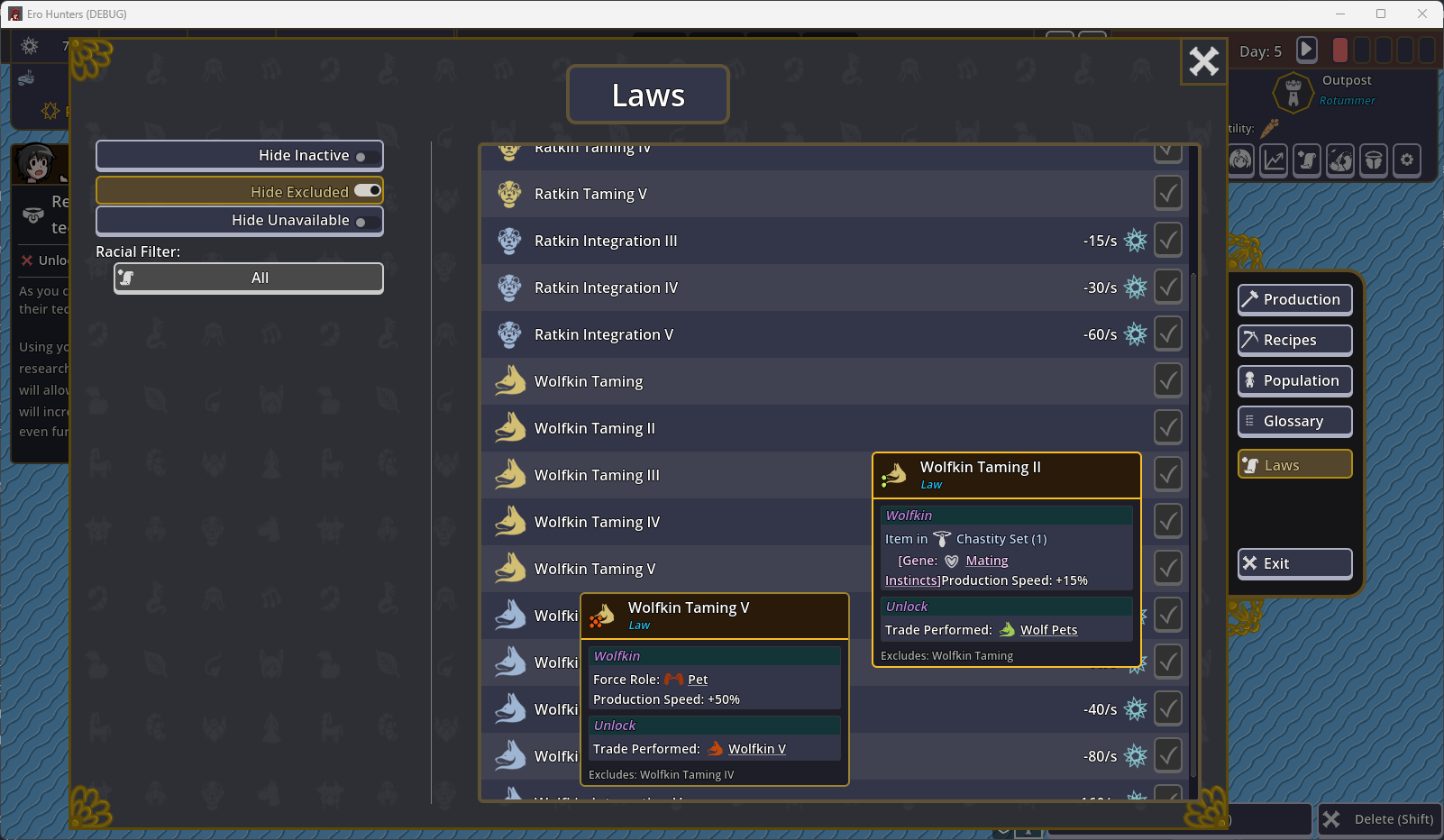
Task: Check the Ratkin Integration IV checkbox
Action: 1168,287
